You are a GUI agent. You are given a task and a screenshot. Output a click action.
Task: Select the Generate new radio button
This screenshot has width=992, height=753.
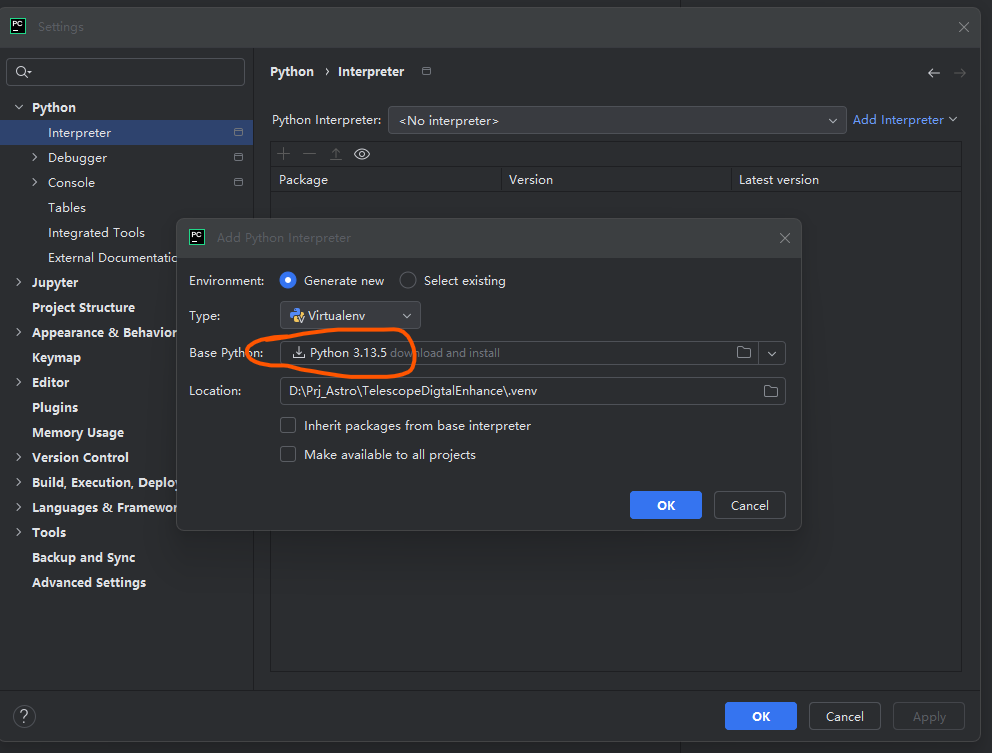(288, 280)
